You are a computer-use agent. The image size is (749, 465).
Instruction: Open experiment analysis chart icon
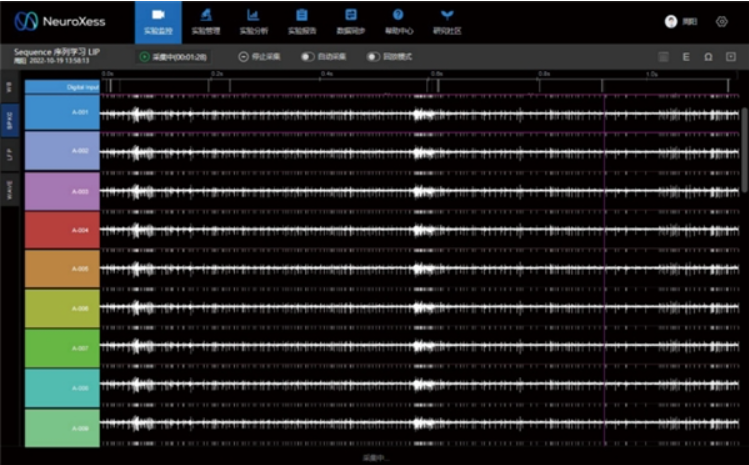pos(253,20)
